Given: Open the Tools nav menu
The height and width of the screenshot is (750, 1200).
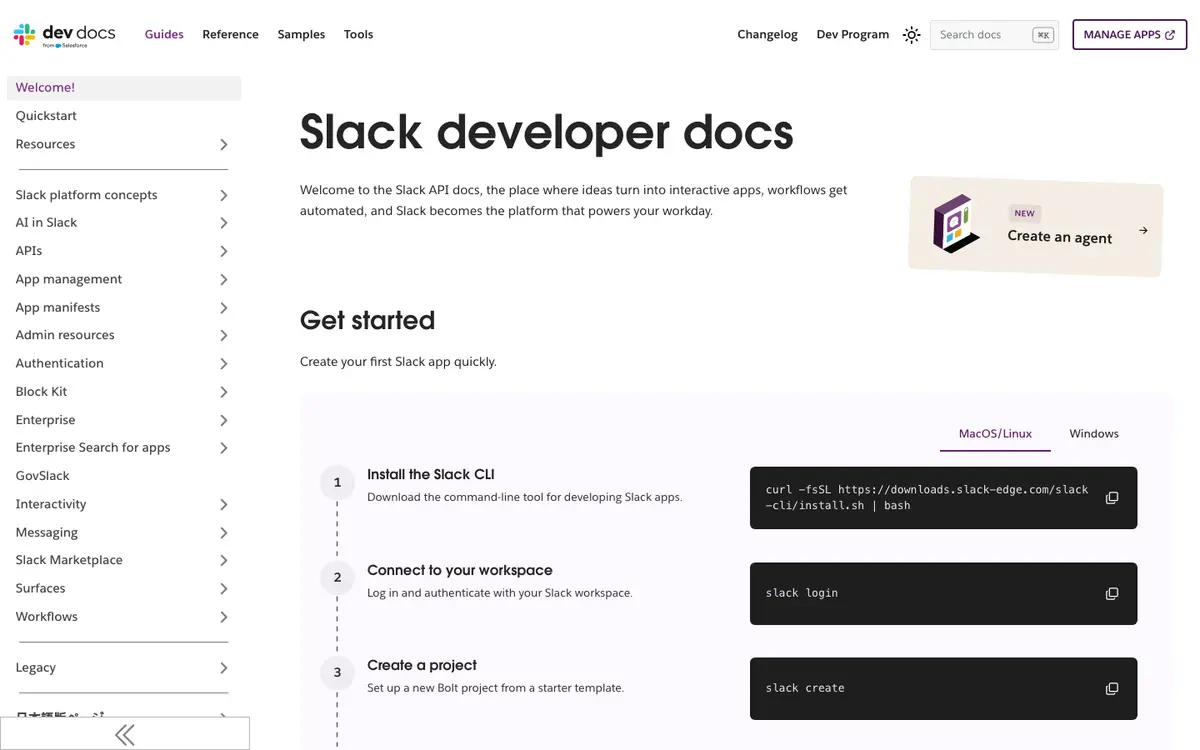Looking at the screenshot, I should point(358,34).
